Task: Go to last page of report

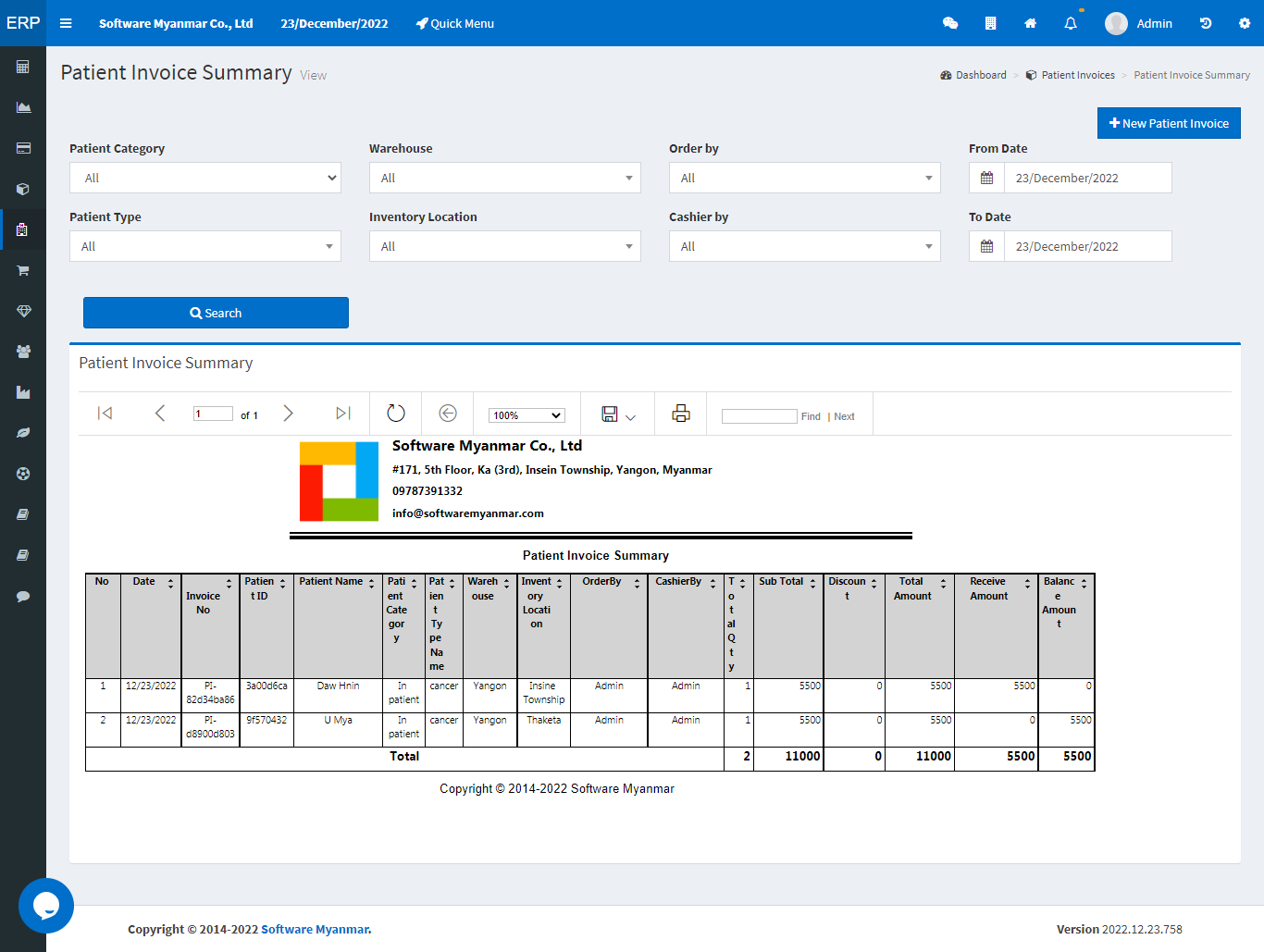Action: pyautogui.click(x=343, y=414)
